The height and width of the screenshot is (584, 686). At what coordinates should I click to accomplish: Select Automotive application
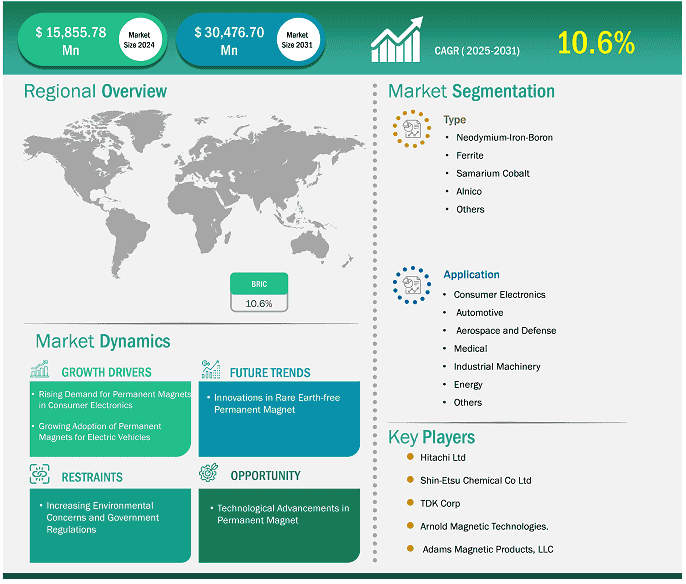[480, 312]
